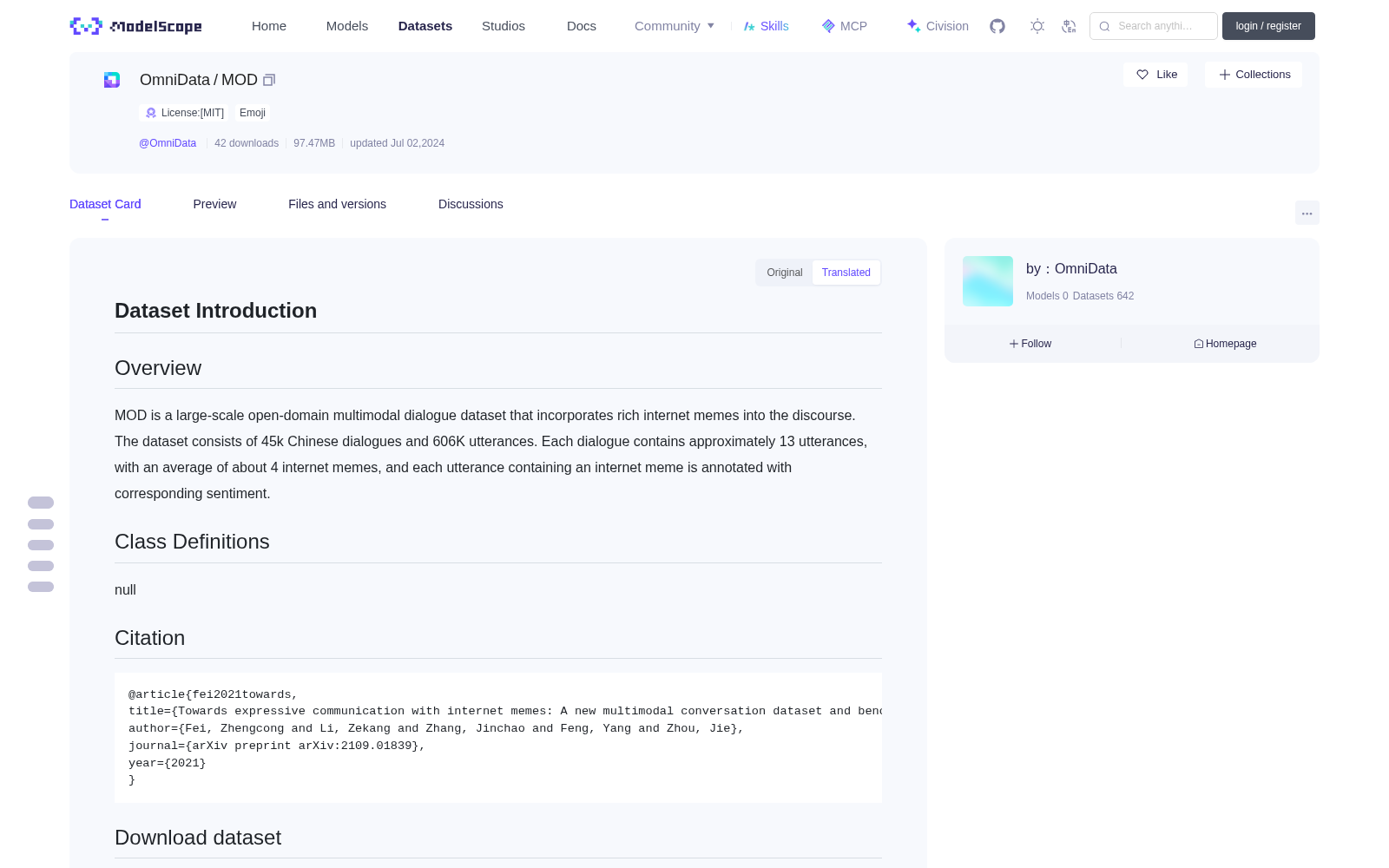Copy dataset name with the copy icon

(269, 80)
